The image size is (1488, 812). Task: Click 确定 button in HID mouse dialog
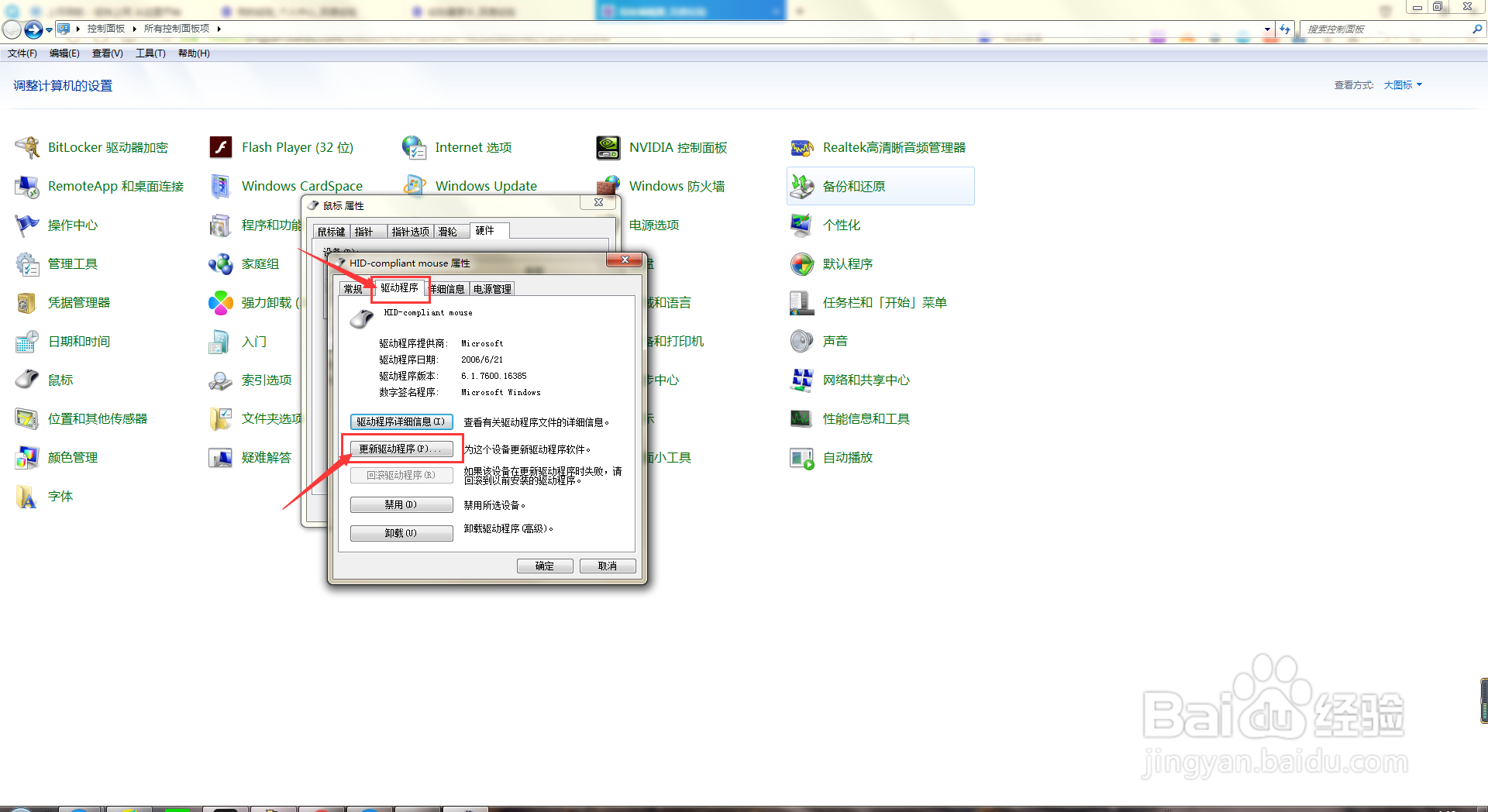click(545, 566)
